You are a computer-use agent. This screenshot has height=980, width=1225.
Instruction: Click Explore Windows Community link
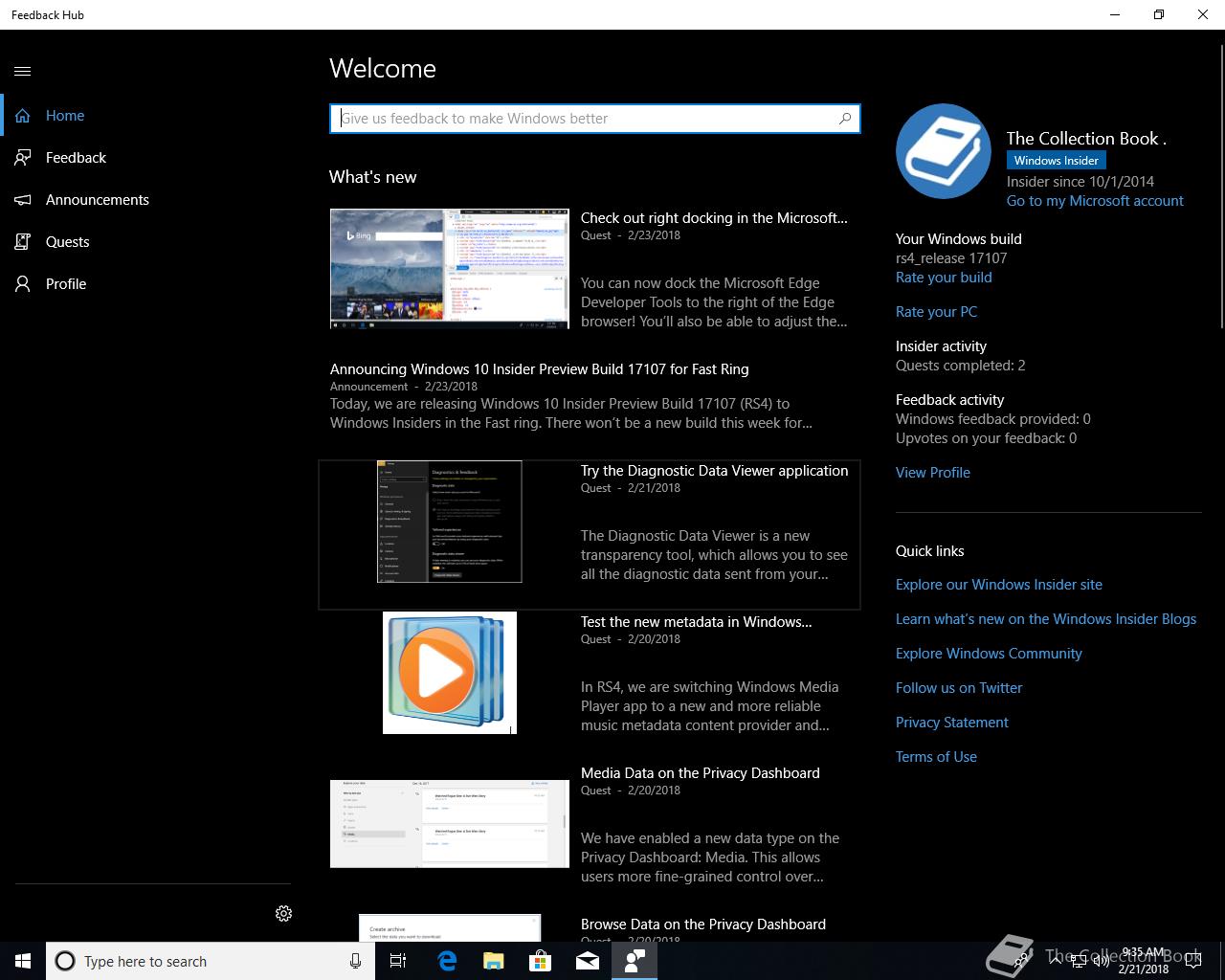point(989,654)
